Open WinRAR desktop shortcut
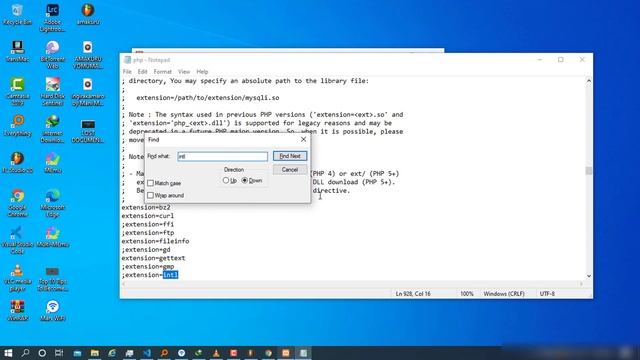640x360 pixels. [17, 311]
